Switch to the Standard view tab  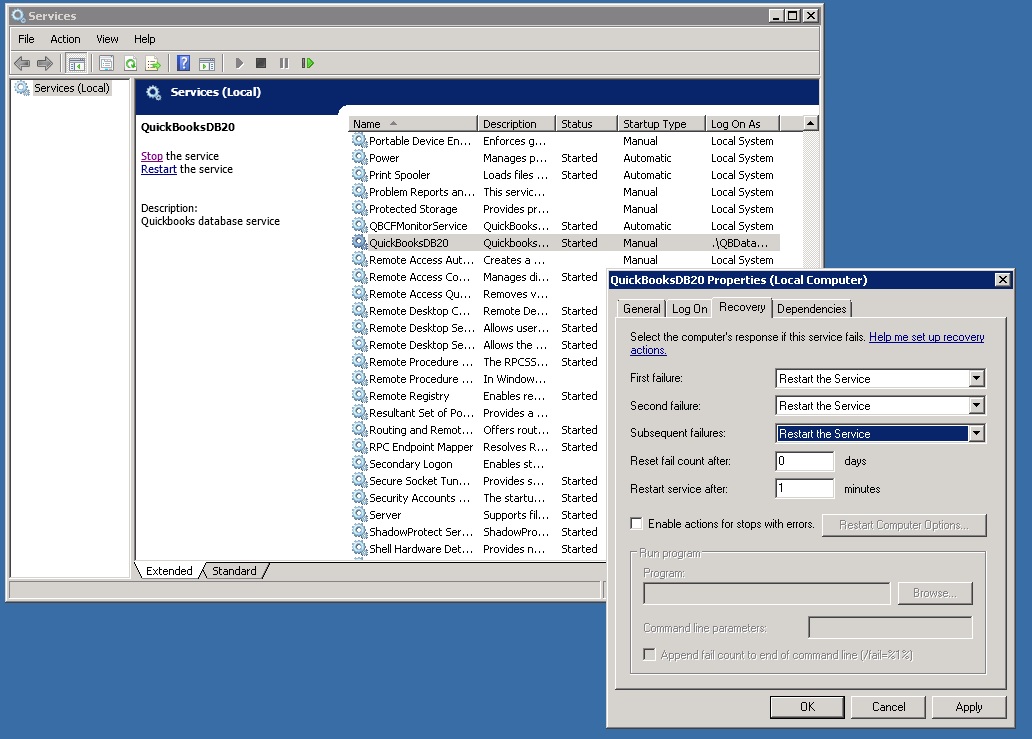234,571
